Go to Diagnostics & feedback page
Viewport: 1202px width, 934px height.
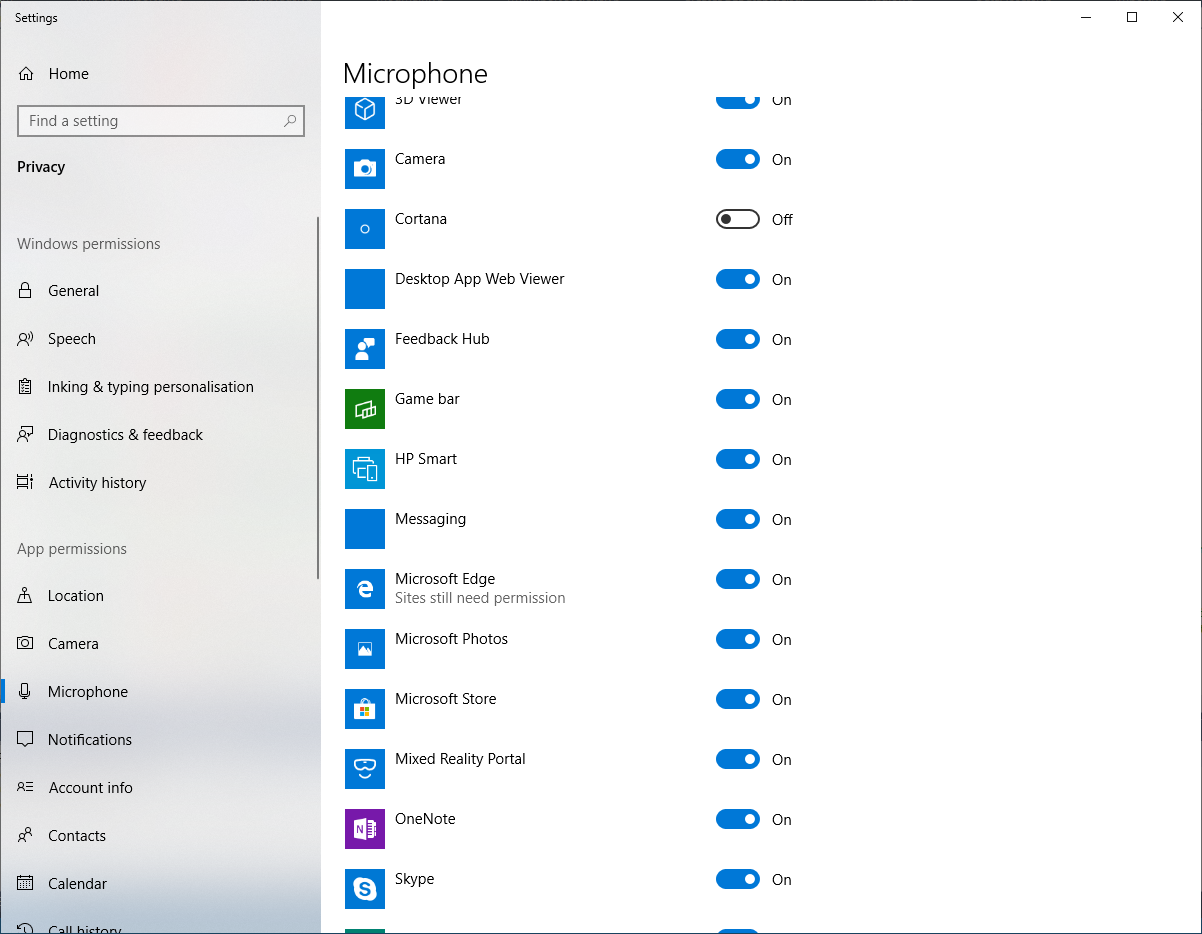tap(125, 435)
